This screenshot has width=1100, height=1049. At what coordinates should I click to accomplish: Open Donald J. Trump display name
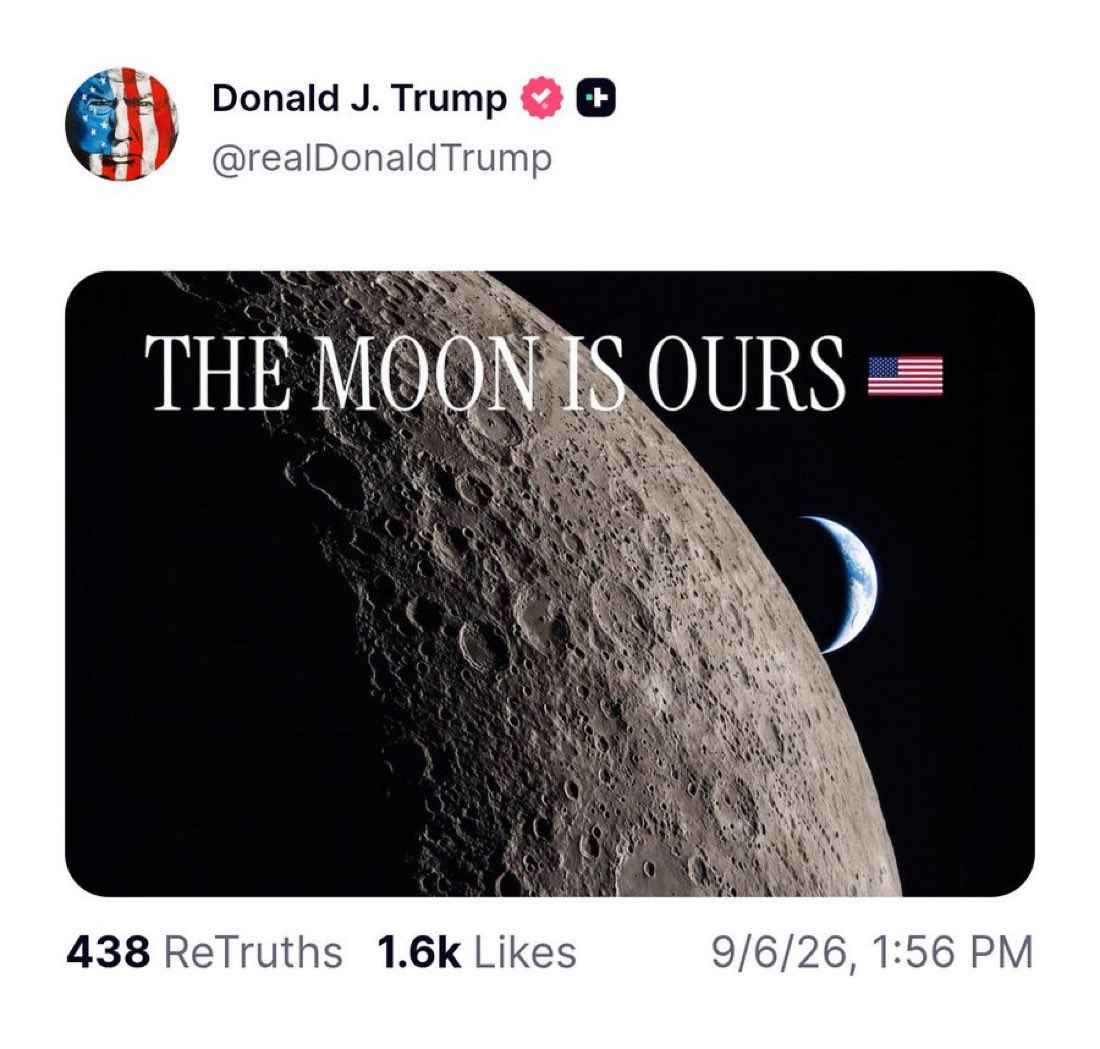coord(359,98)
